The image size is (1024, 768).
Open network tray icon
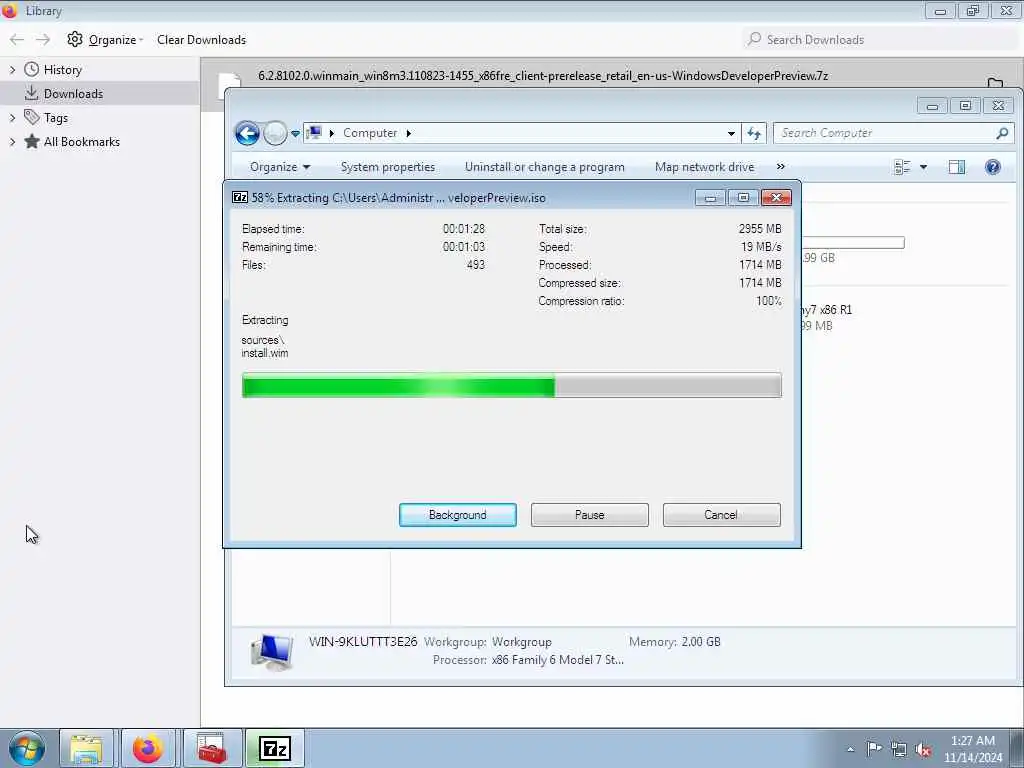[x=899, y=749]
